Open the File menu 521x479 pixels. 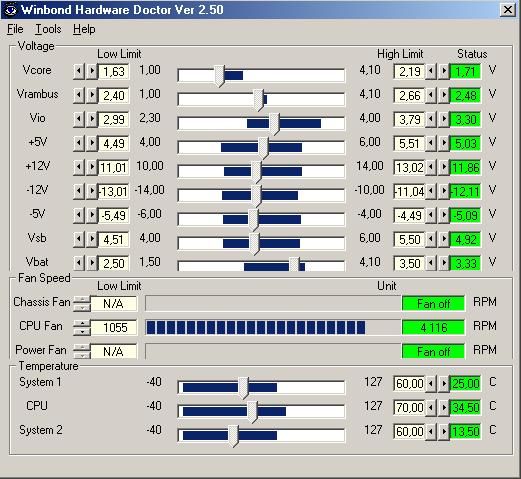coord(15,29)
